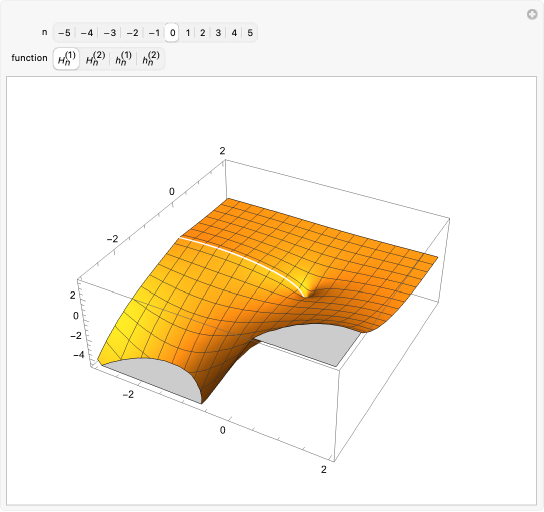544x512 pixels.
Task: Choose n value −2
Action: (x=132, y=33)
